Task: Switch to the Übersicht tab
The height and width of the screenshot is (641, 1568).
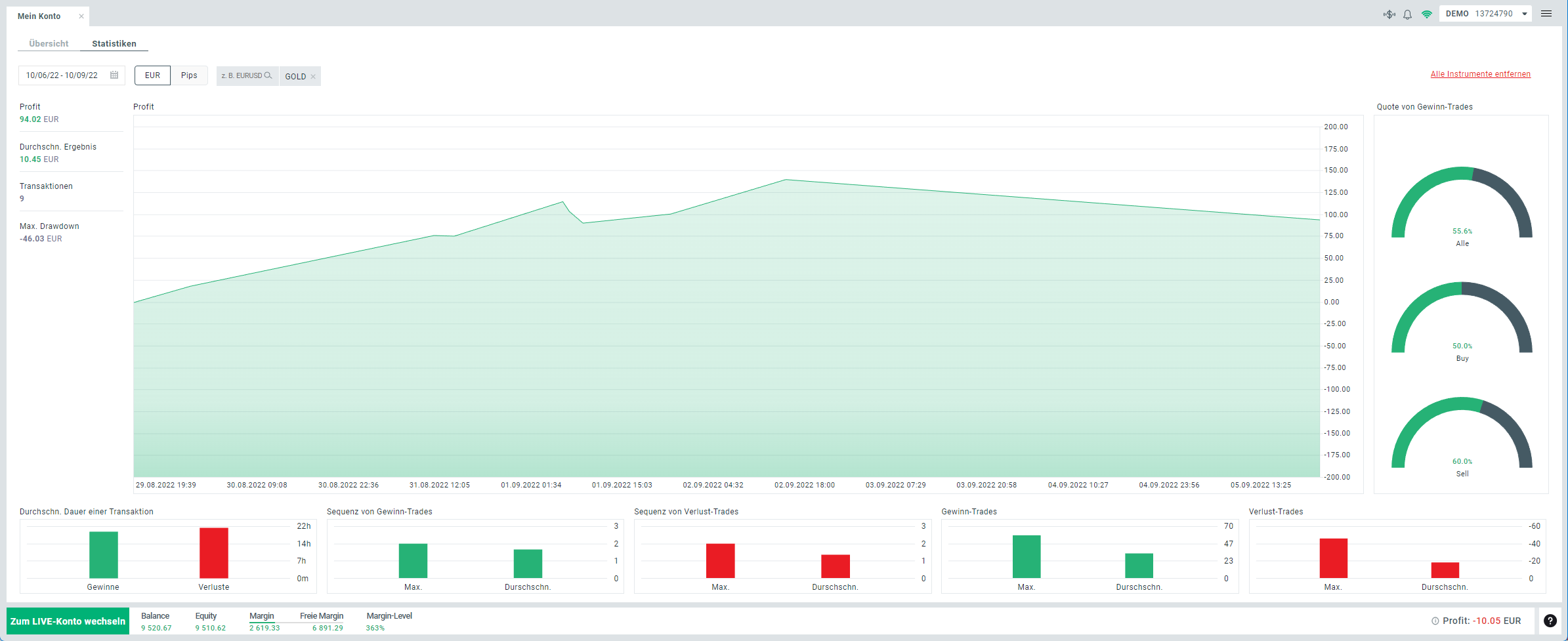Action: (49, 43)
